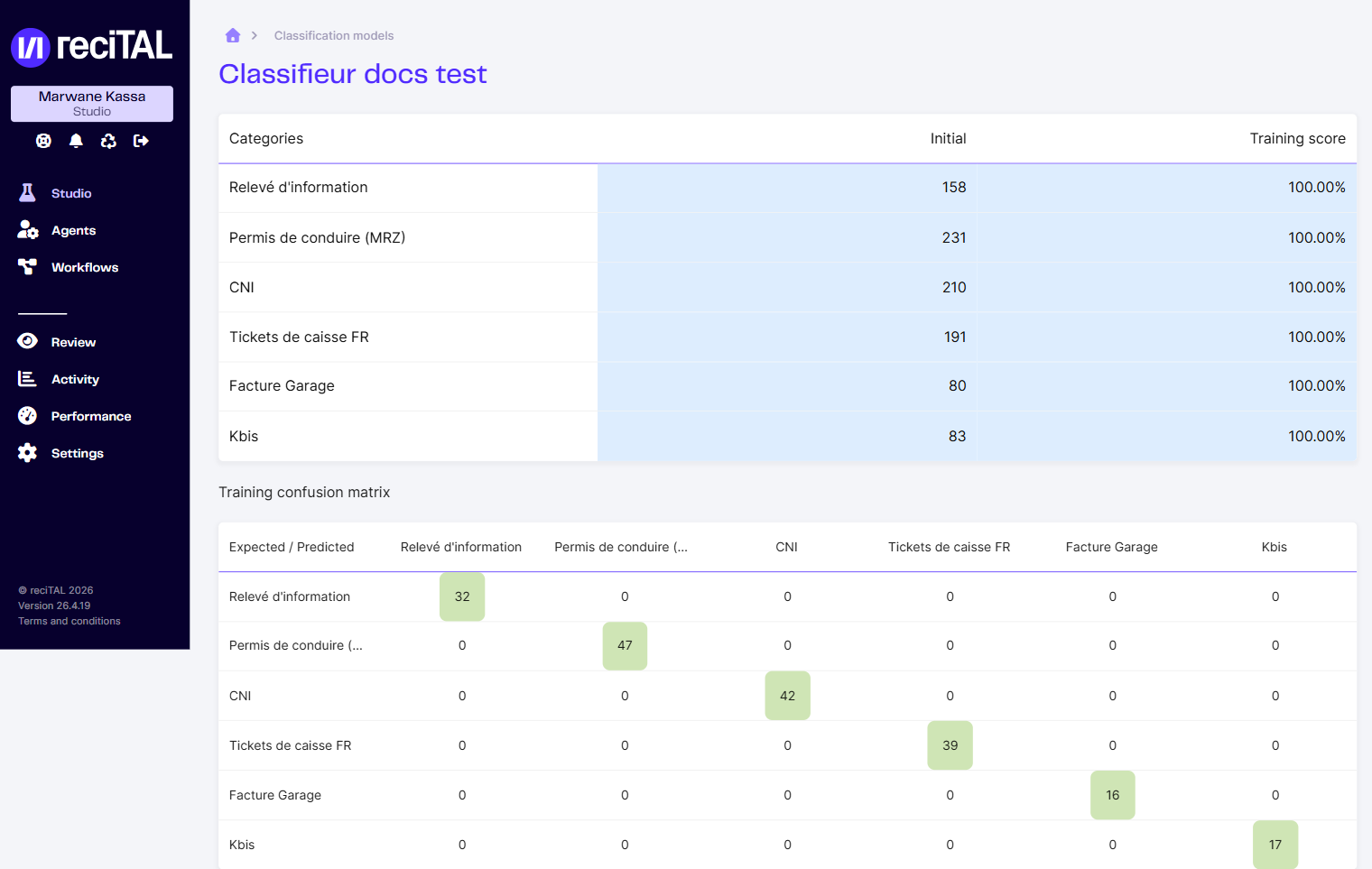Viewport: 1372px width, 869px height.
Task: Click the Activity chart icon
Action: pyautogui.click(x=27, y=379)
